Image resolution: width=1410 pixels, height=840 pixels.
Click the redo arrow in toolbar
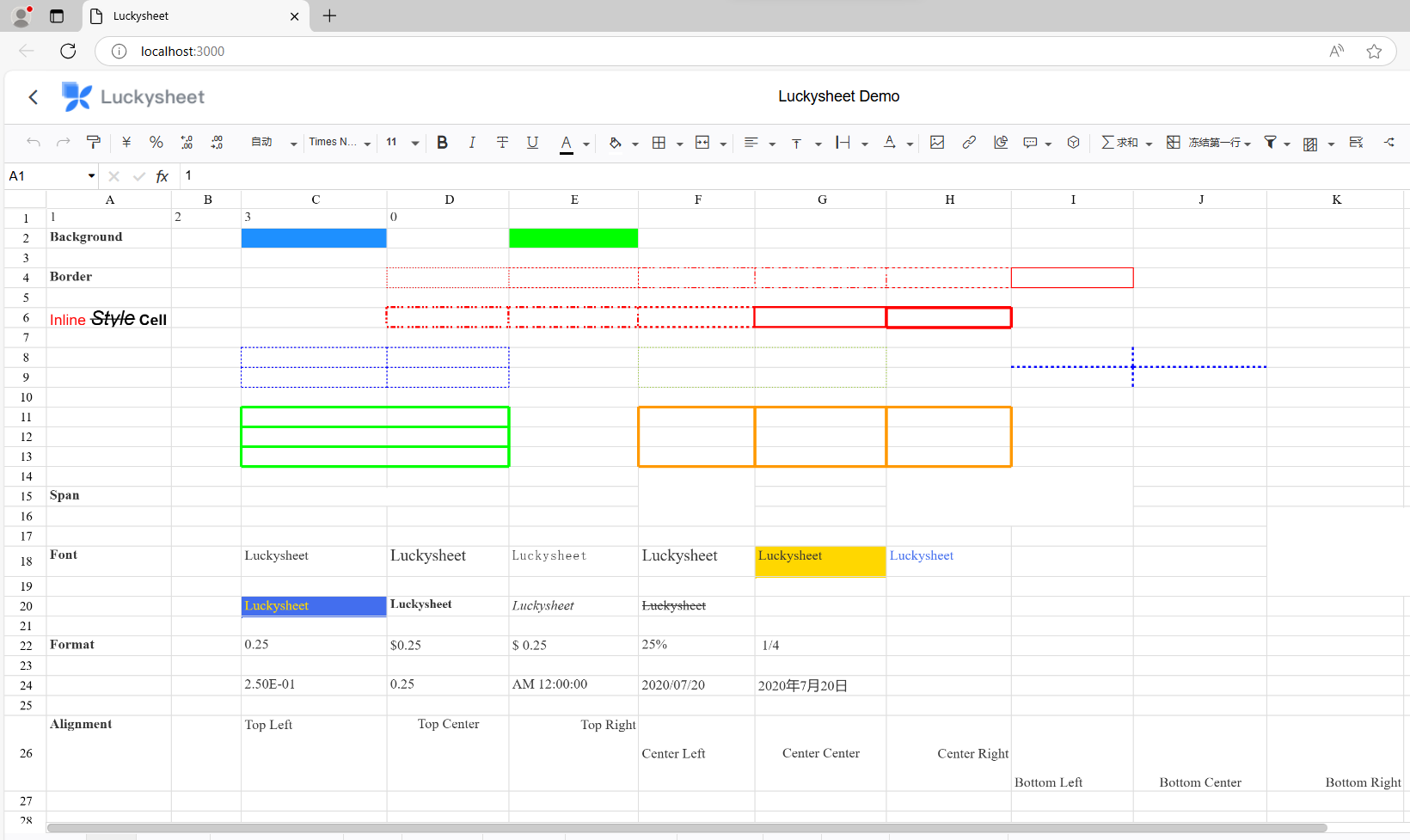(x=63, y=143)
